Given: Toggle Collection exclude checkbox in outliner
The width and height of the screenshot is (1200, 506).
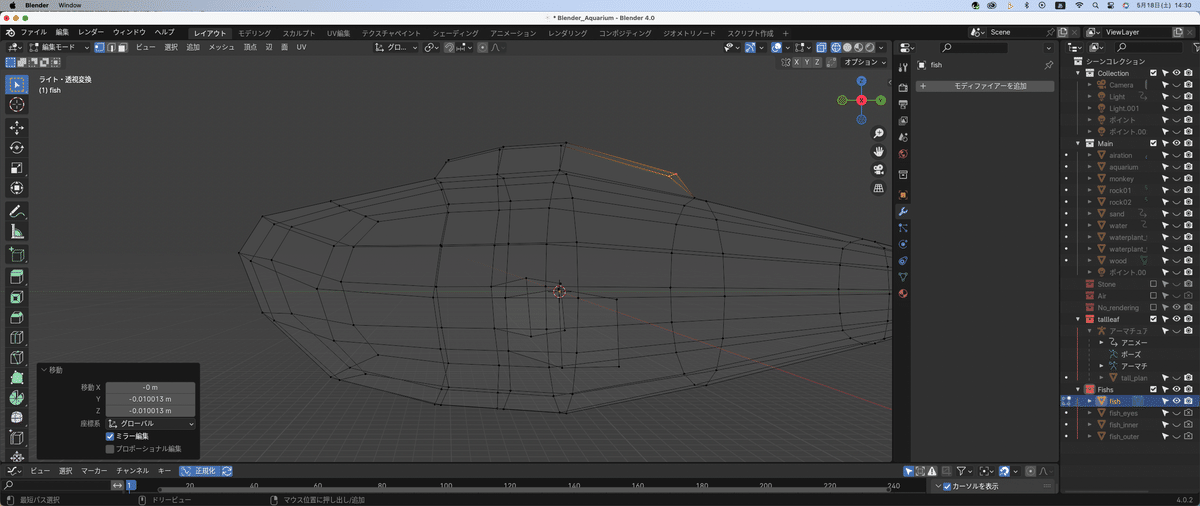Looking at the screenshot, I should point(1153,73).
